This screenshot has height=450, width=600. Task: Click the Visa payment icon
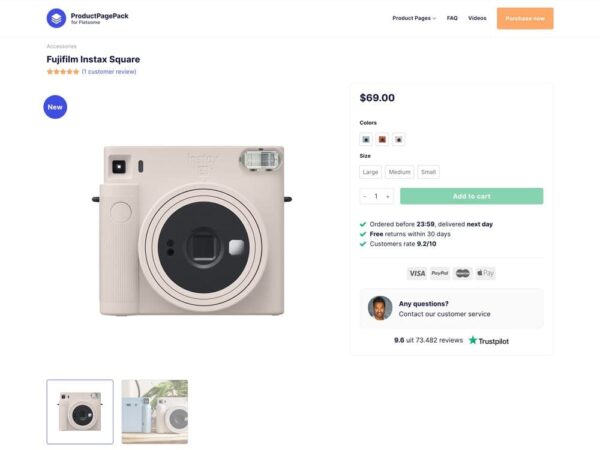[x=417, y=273]
